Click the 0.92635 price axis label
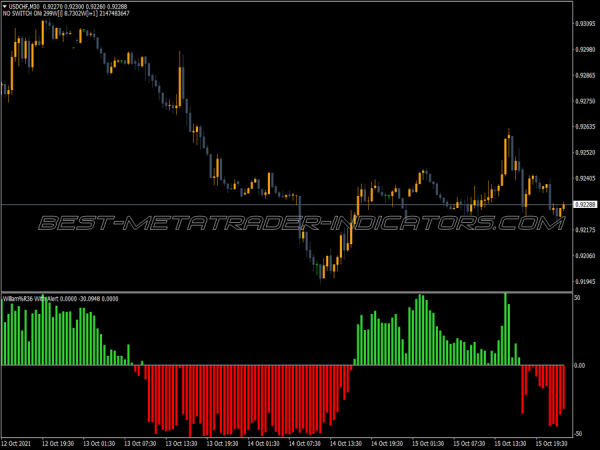600x450 pixels. click(x=585, y=127)
